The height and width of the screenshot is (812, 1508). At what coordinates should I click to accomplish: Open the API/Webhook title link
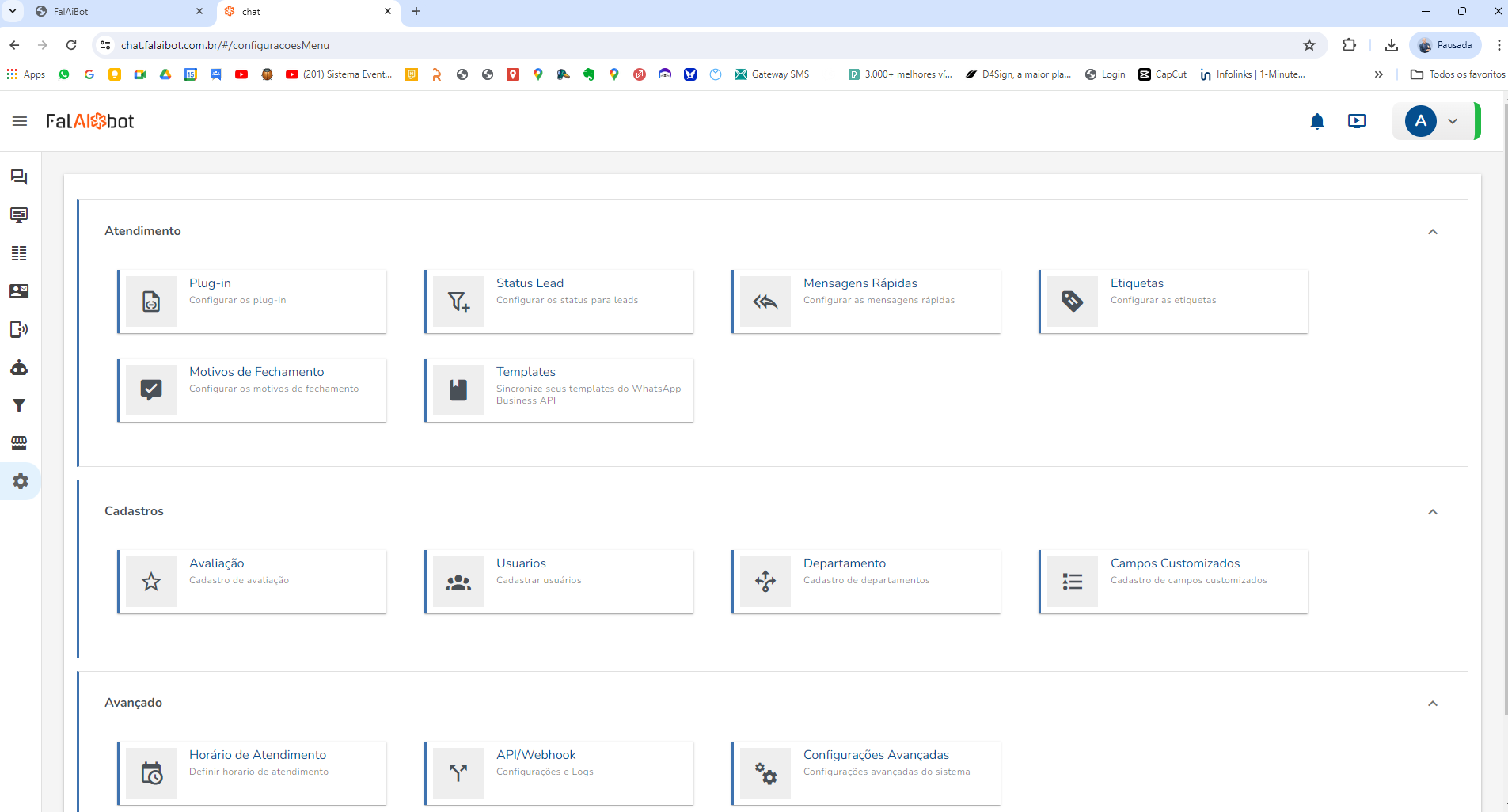tap(536, 755)
